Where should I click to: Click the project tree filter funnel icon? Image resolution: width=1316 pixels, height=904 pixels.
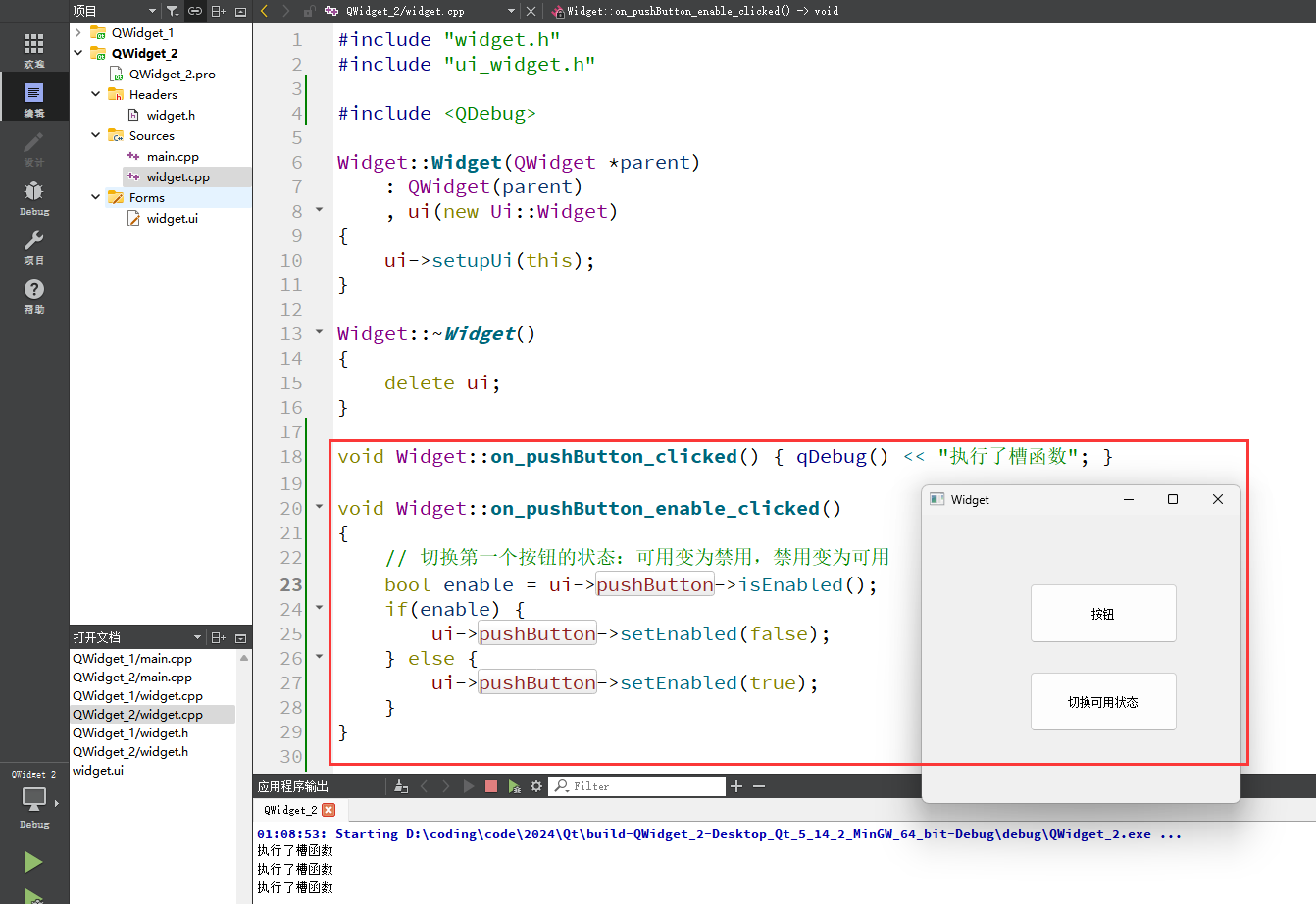tap(173, 11)
